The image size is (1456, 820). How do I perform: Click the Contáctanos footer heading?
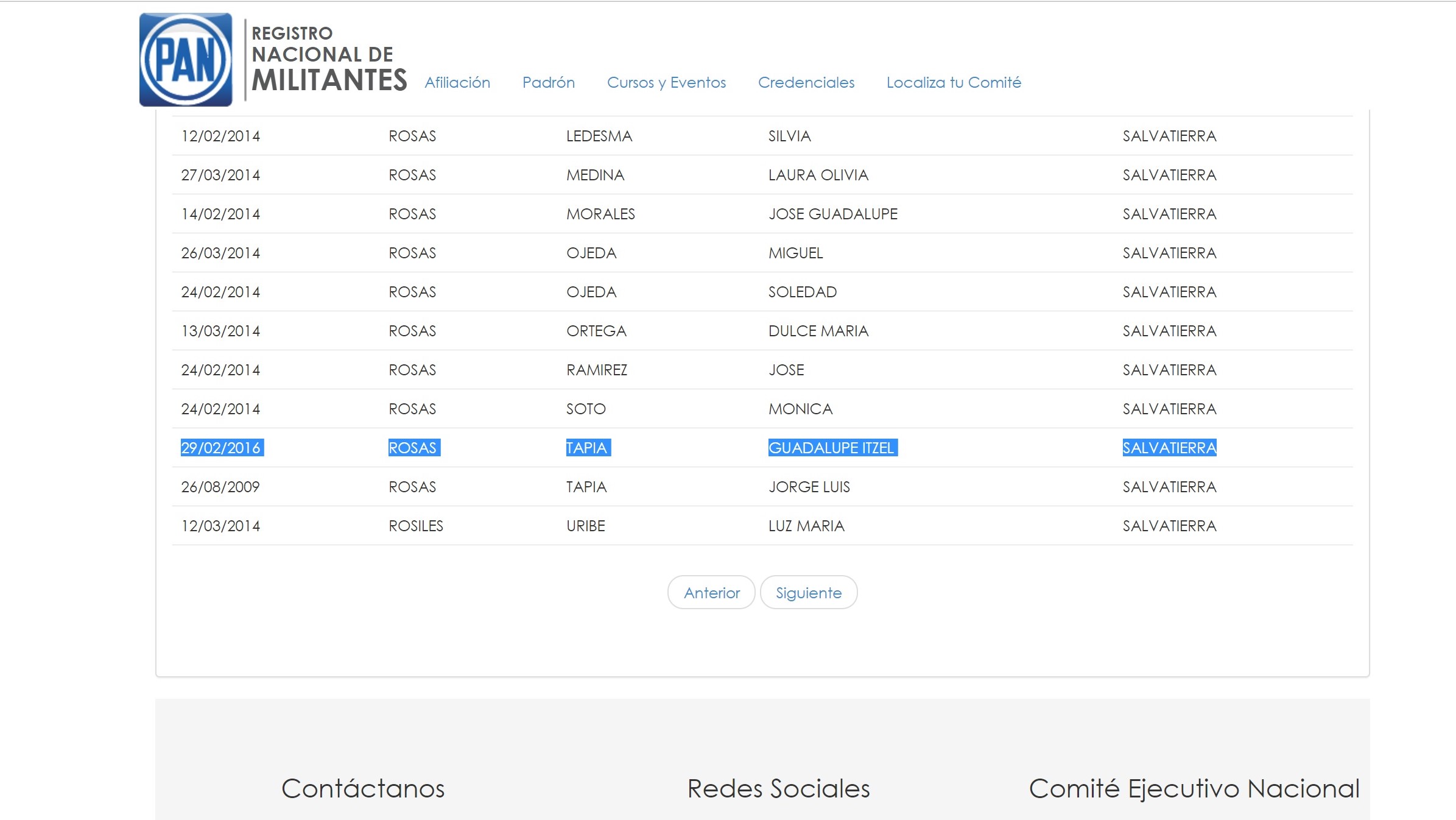point(363,788)
